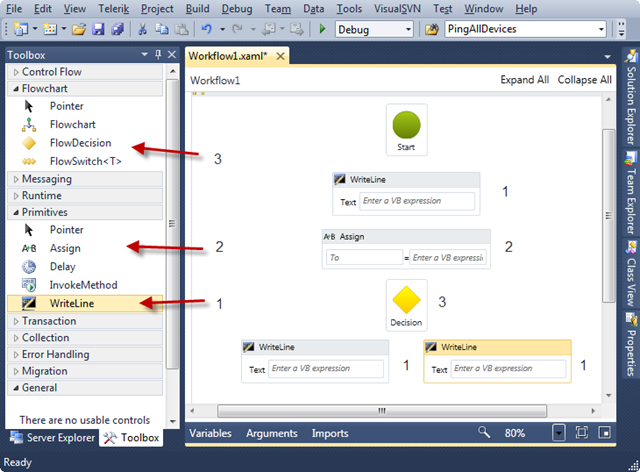Open the active documents list dropdown
The width and height of the screenshot is (640, 472).
coord(607,57)
